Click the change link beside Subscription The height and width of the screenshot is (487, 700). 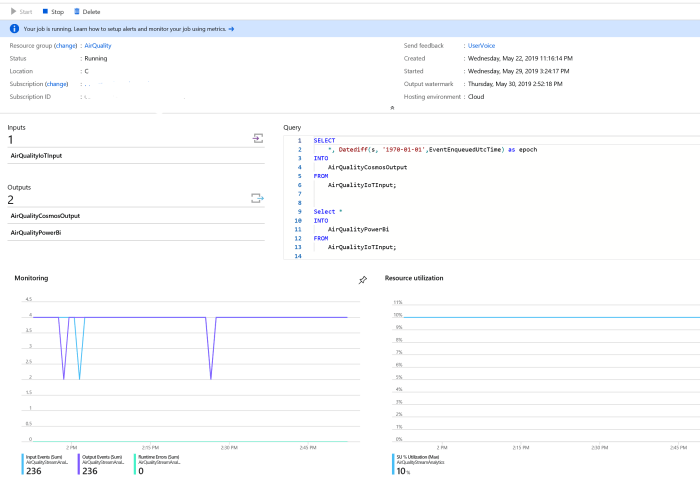(x=56, y=84)
